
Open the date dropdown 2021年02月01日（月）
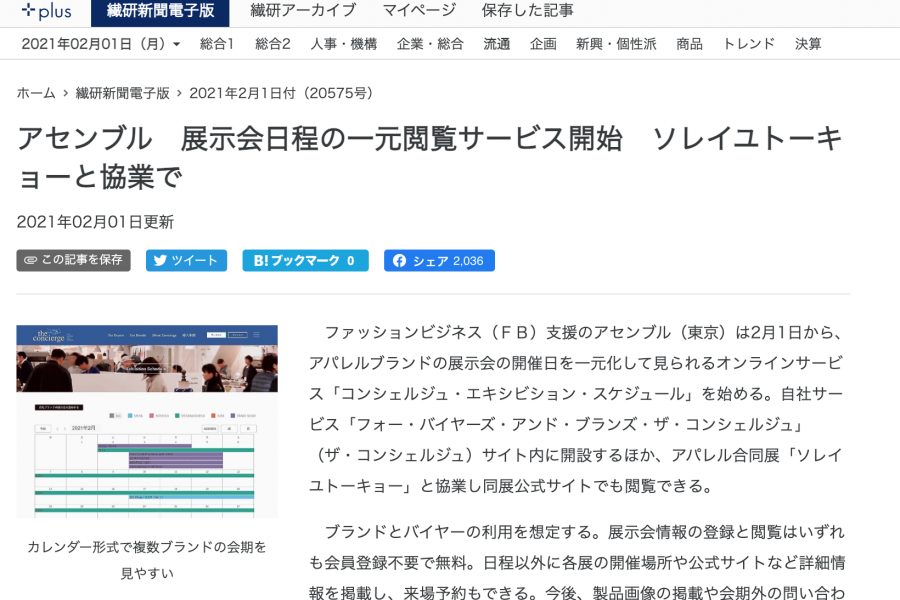click(100, 44)
